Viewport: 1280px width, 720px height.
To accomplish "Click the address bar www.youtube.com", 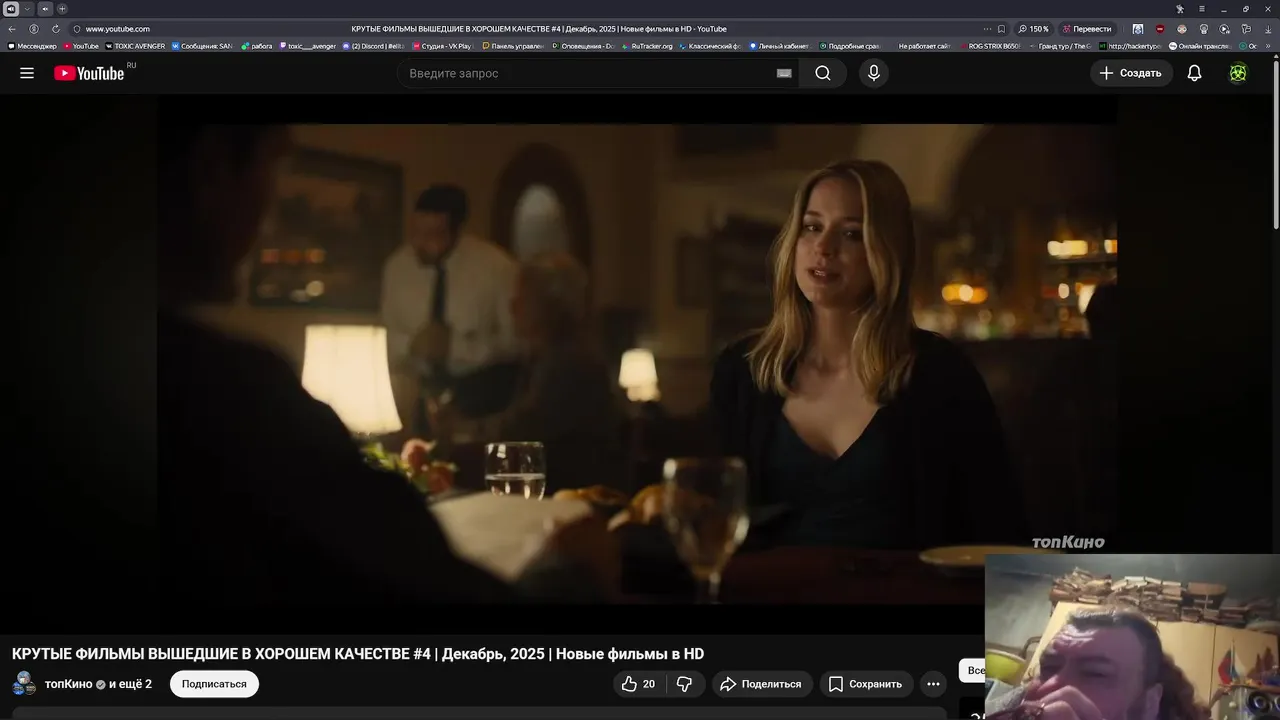I will coord(117,29).
